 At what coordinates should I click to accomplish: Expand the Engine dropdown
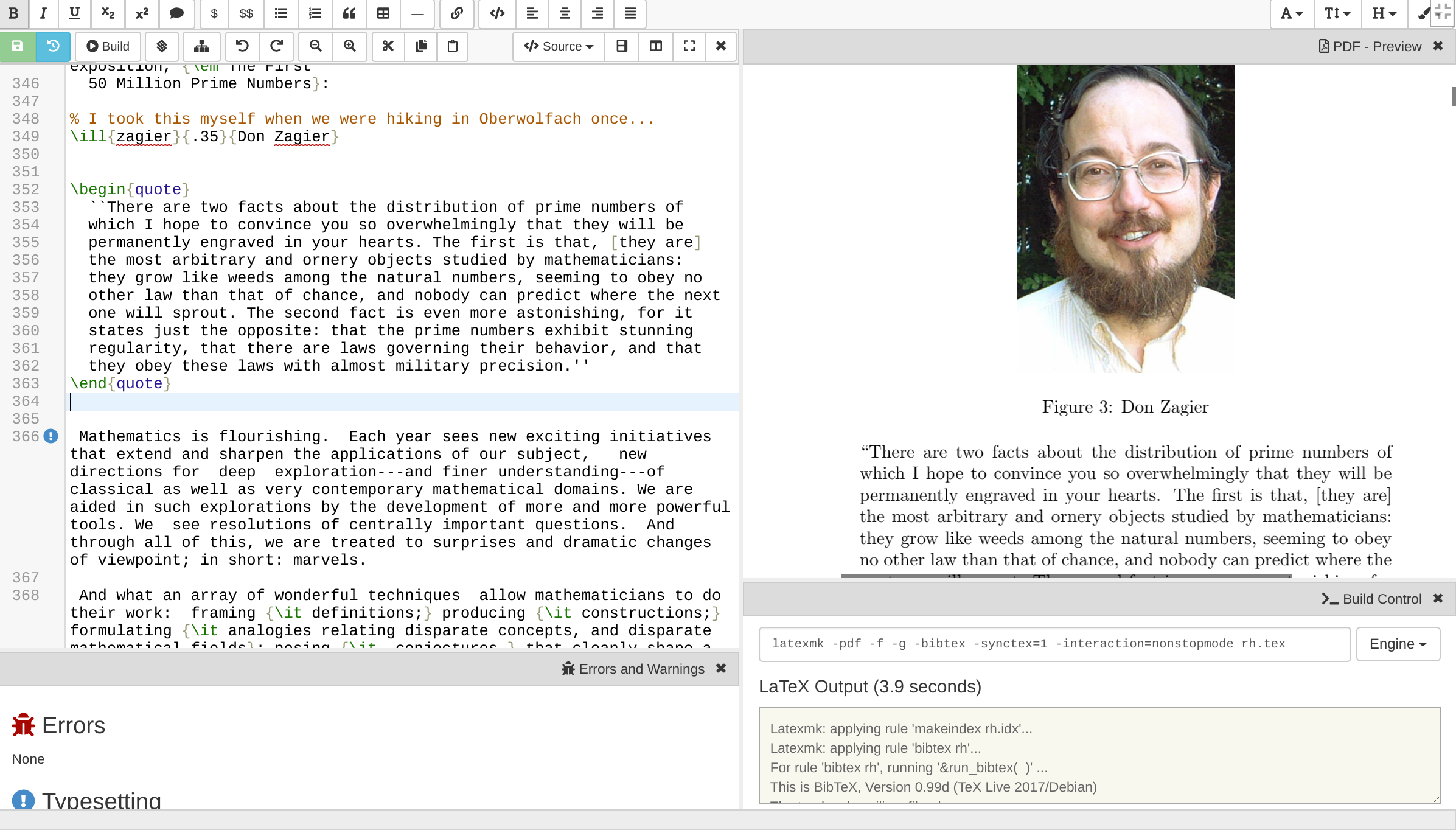[x=1398, y=644]
